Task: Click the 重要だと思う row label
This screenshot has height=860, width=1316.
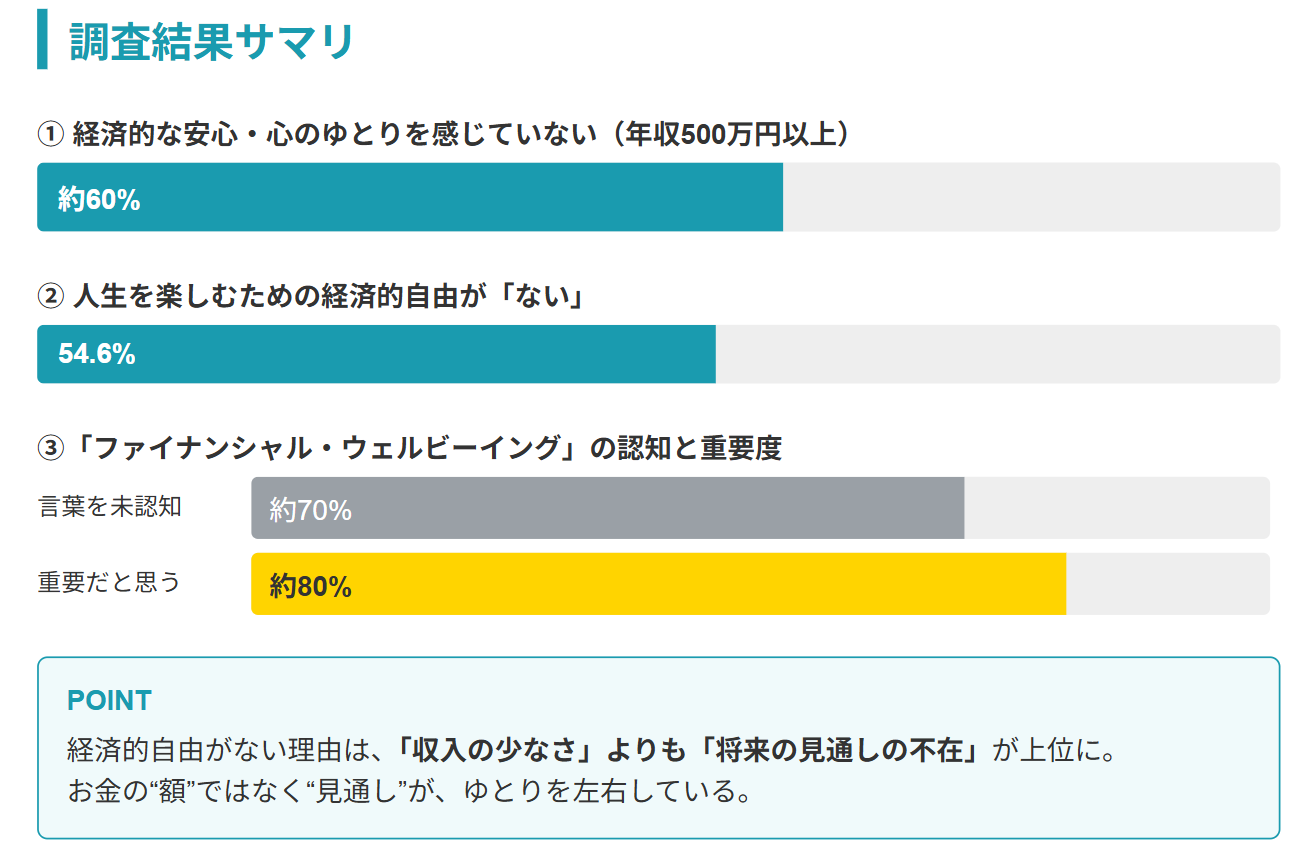Action: (x=110, y=582)
